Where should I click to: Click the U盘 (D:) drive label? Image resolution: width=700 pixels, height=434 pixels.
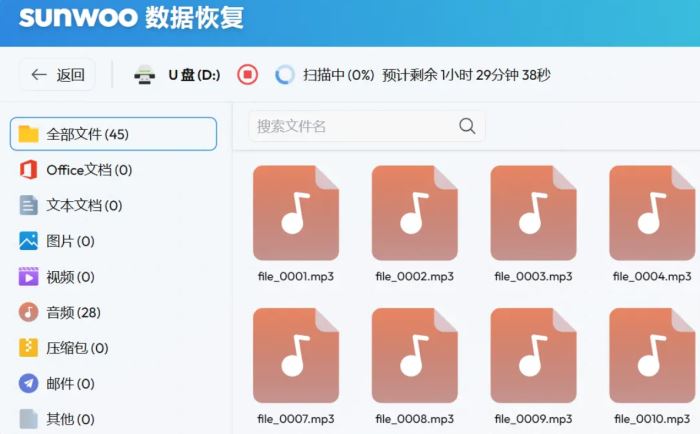pyautogui.click(x=194, y=75)
